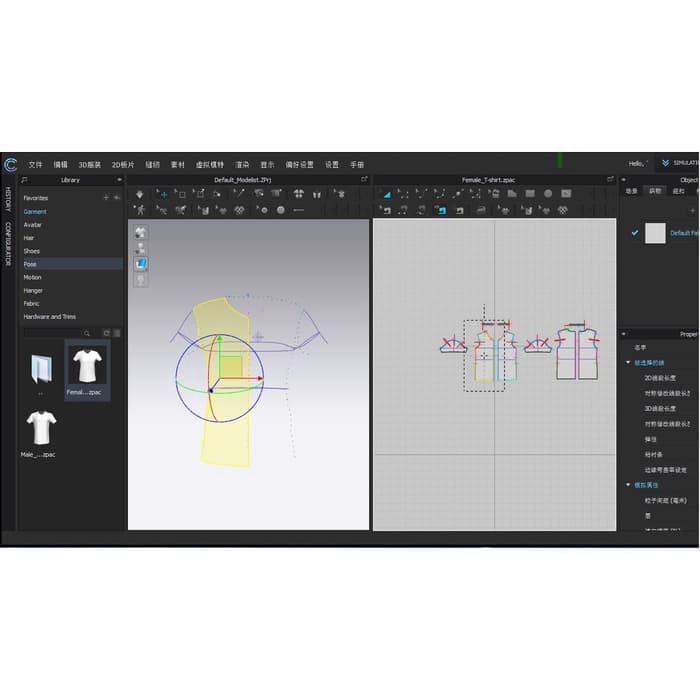The width and height of the screenshot is (700, 700).
Task: Click the CLO logo icon
Action: (x=10, y=165)
